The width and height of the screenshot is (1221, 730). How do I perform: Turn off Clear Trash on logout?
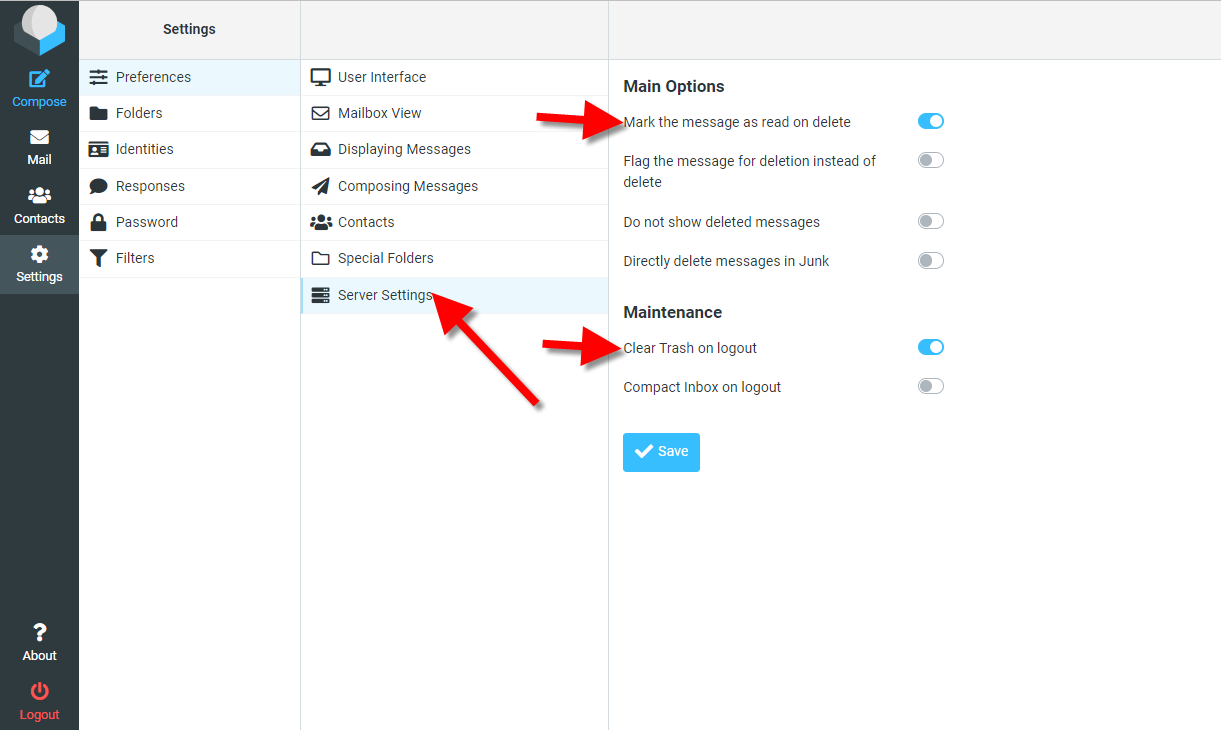point(931,347)
